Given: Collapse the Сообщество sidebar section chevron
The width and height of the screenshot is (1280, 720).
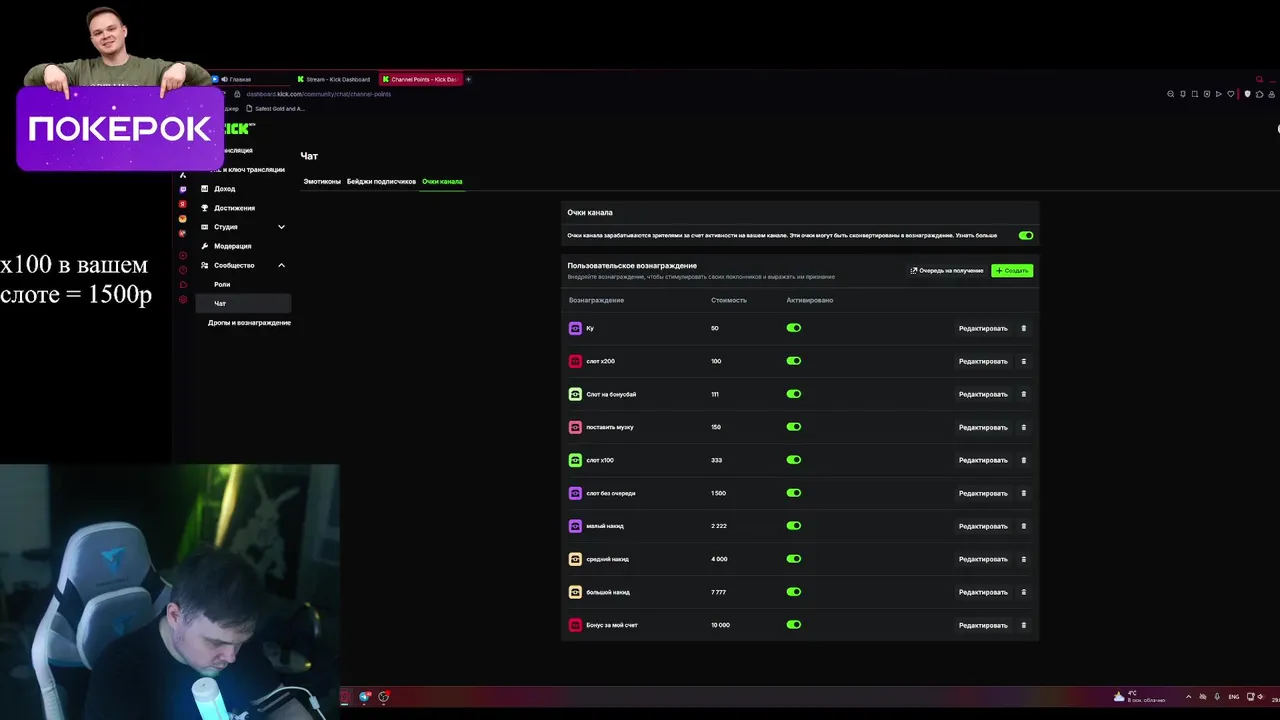Looking at the screenshot, I should (x=281, y=265).
